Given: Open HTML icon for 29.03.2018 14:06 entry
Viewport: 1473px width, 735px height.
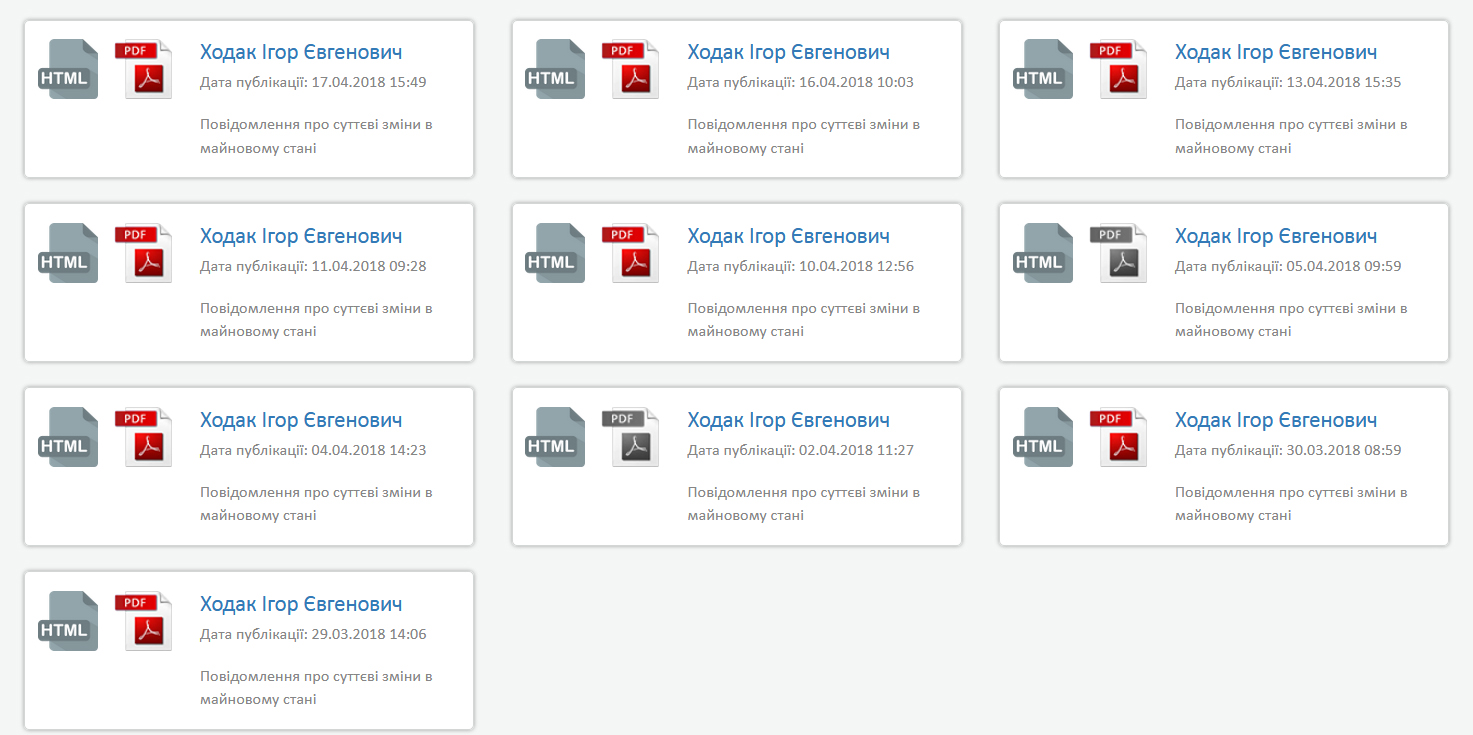Looking at the screenshot, I should (x=68, y=621).
